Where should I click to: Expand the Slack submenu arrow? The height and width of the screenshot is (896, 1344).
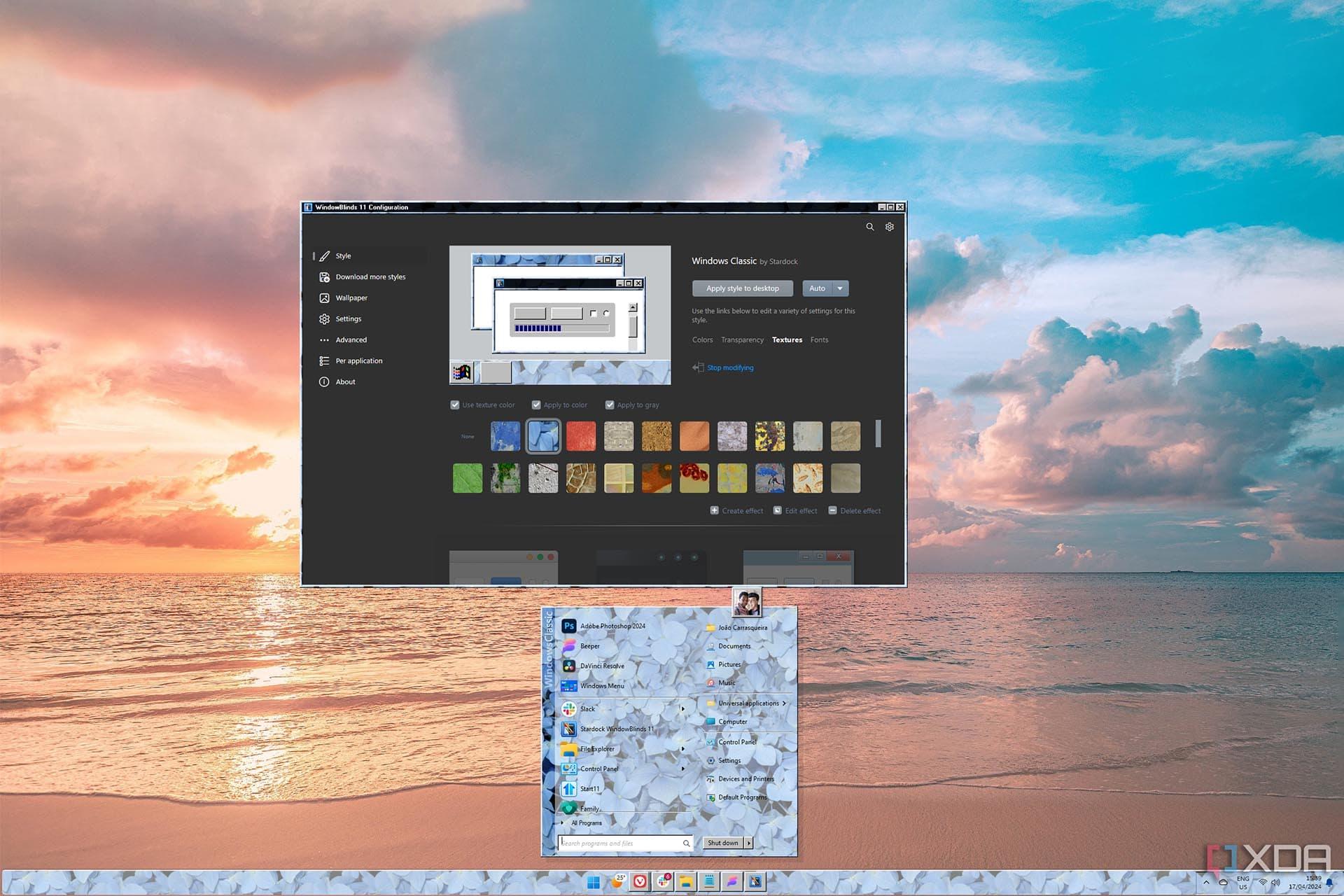(683, 709)
